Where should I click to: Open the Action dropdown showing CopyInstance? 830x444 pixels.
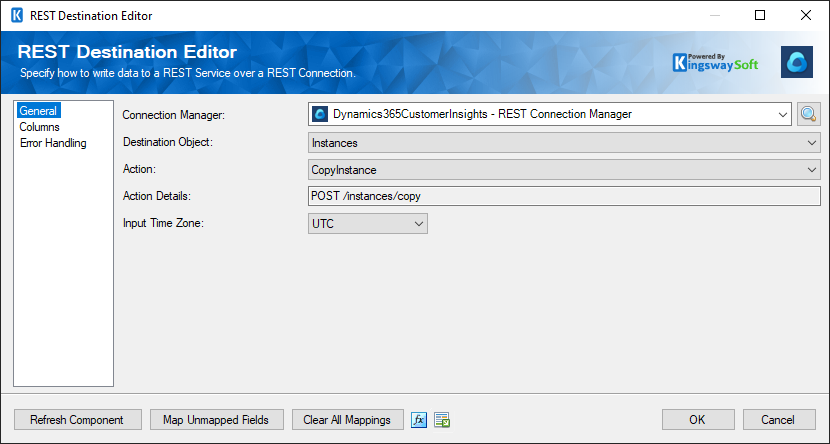coord(564,170)
